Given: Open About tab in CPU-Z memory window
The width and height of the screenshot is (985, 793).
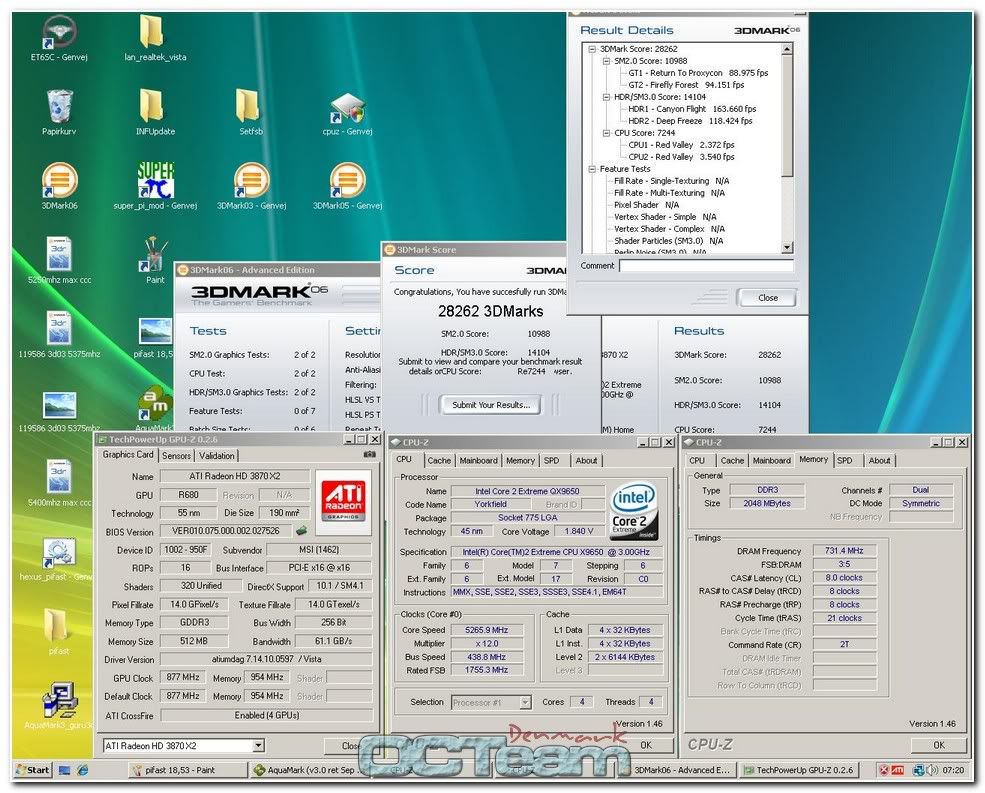Looking at the screenshot, I should coord(879,461).
